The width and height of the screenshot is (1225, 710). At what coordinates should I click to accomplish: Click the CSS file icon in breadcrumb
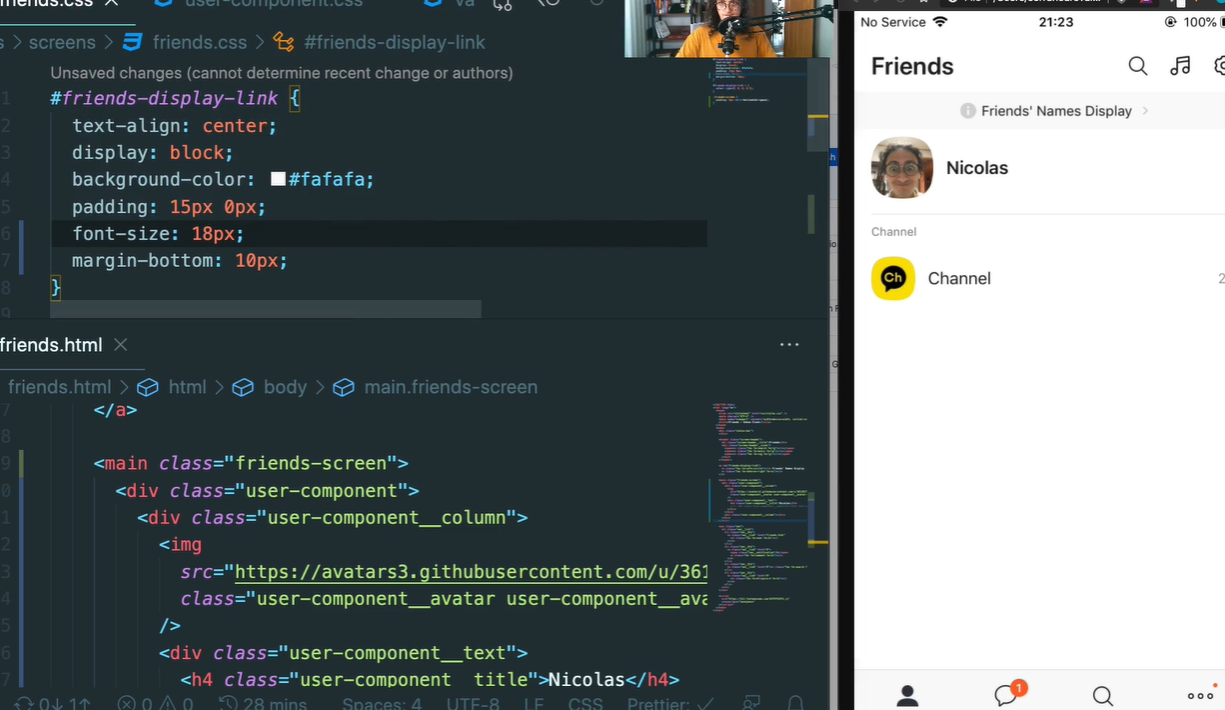[x=132, y=42]
